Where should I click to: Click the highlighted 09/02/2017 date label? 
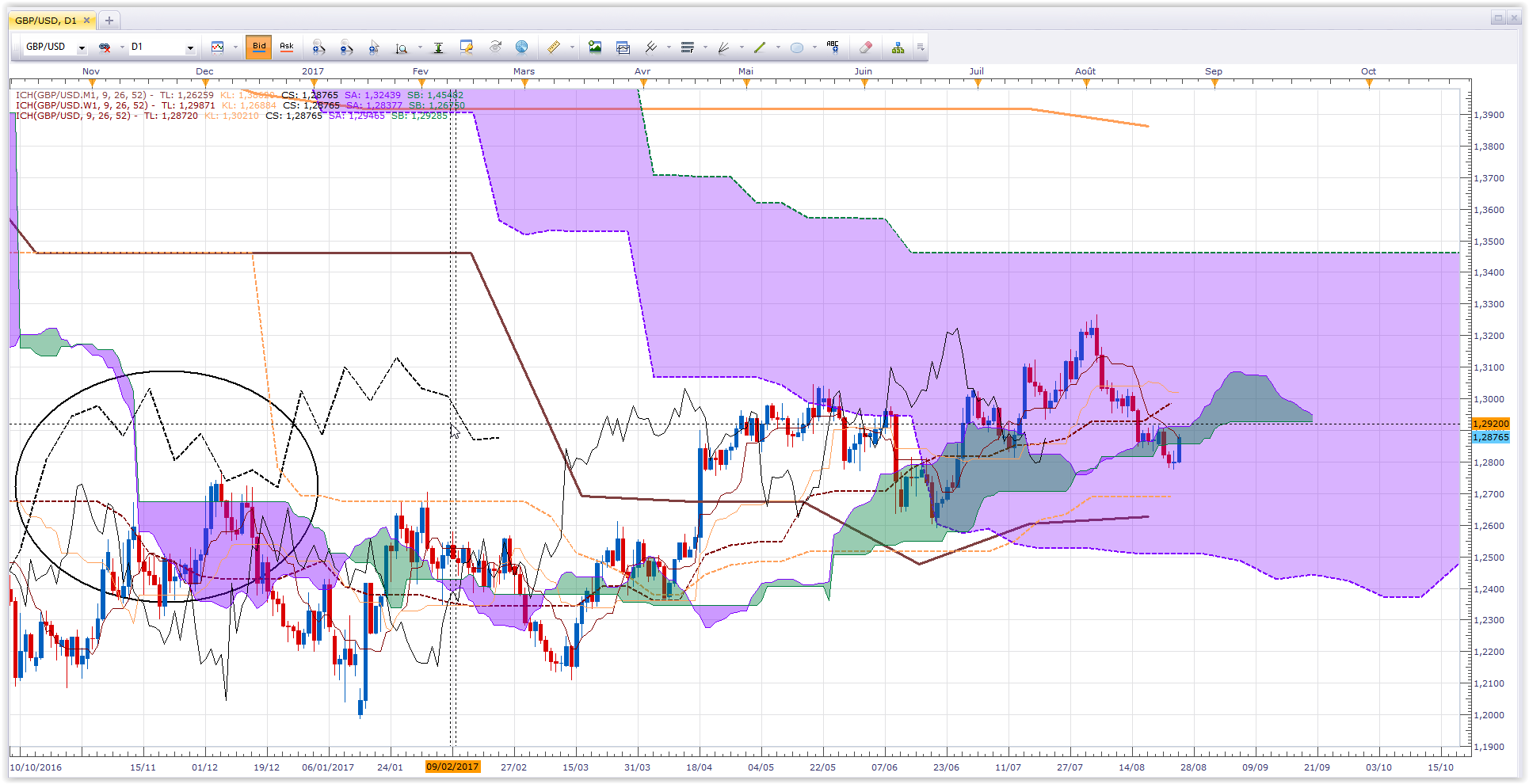452,767
